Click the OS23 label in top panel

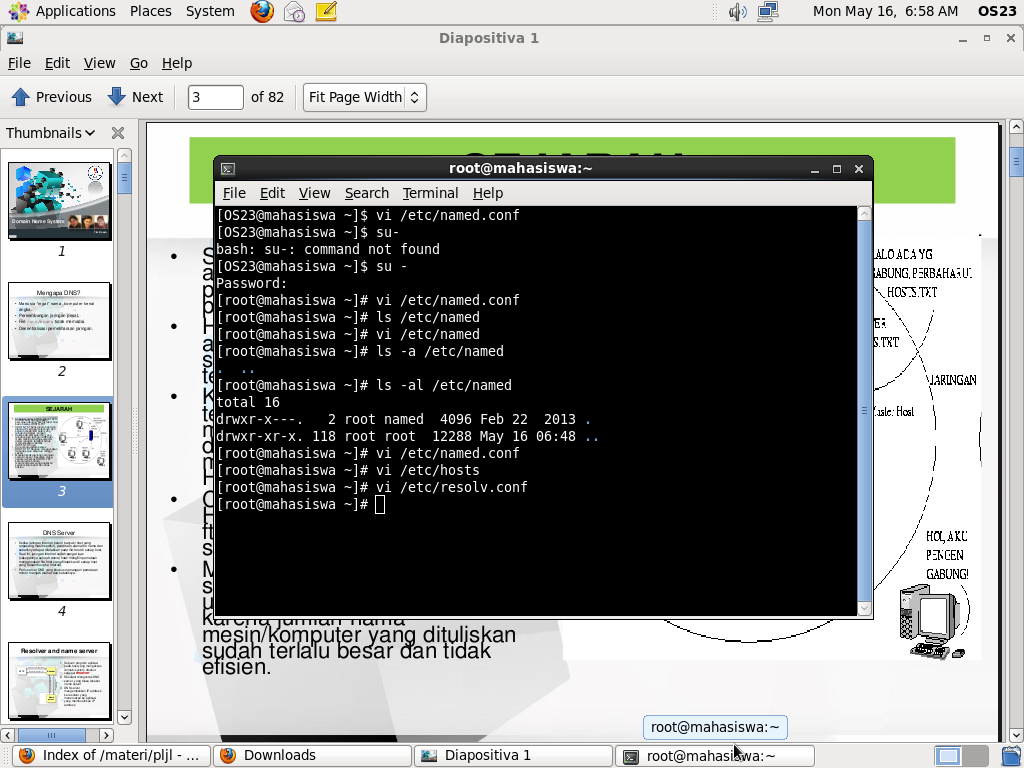[996, 11]
